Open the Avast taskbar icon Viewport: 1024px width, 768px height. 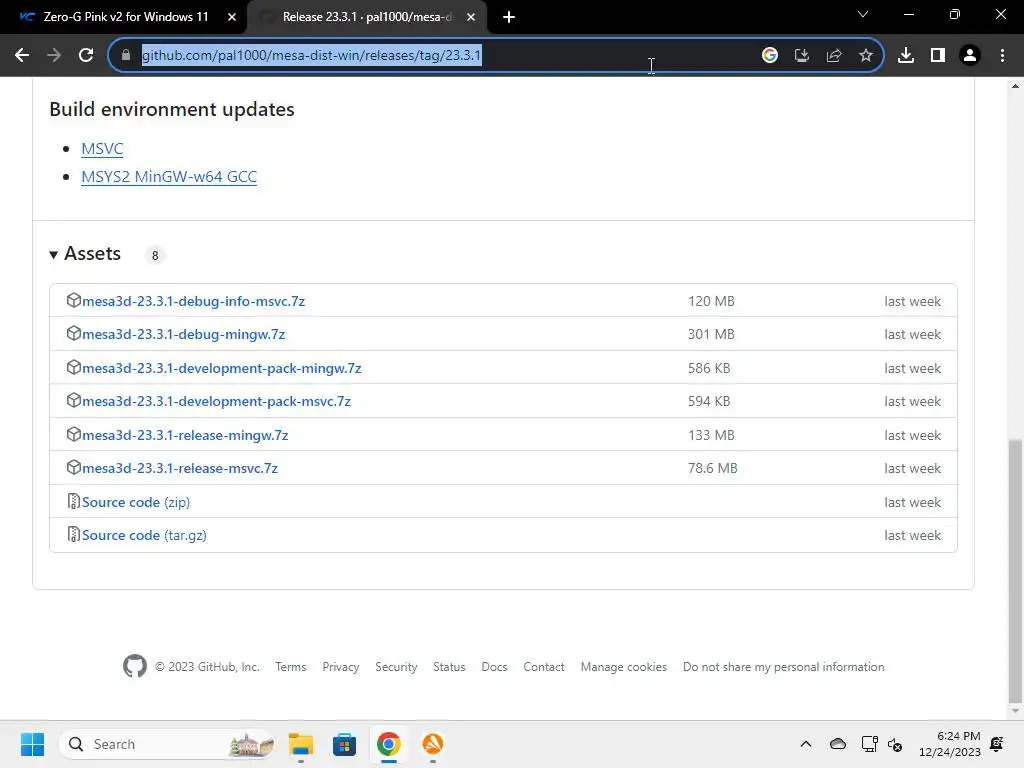tap(432, 744)
